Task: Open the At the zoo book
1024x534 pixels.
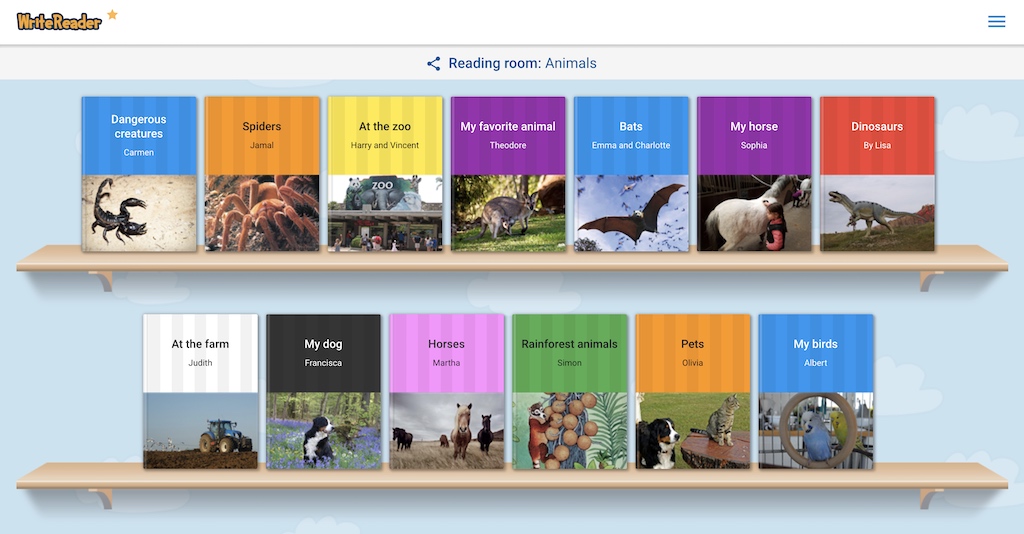Action: coord(385,174)
